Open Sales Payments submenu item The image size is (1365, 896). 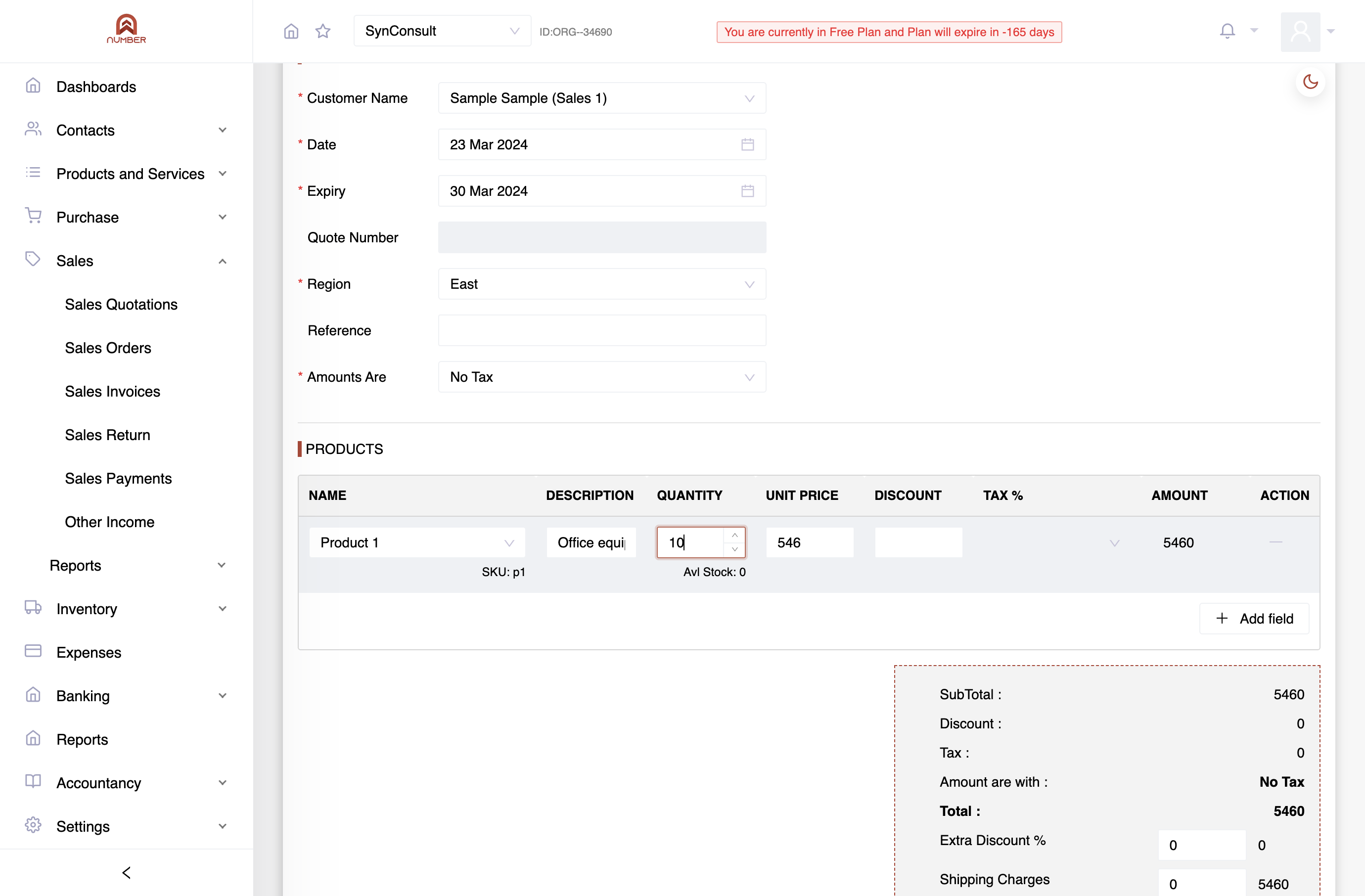click(118, 479)
